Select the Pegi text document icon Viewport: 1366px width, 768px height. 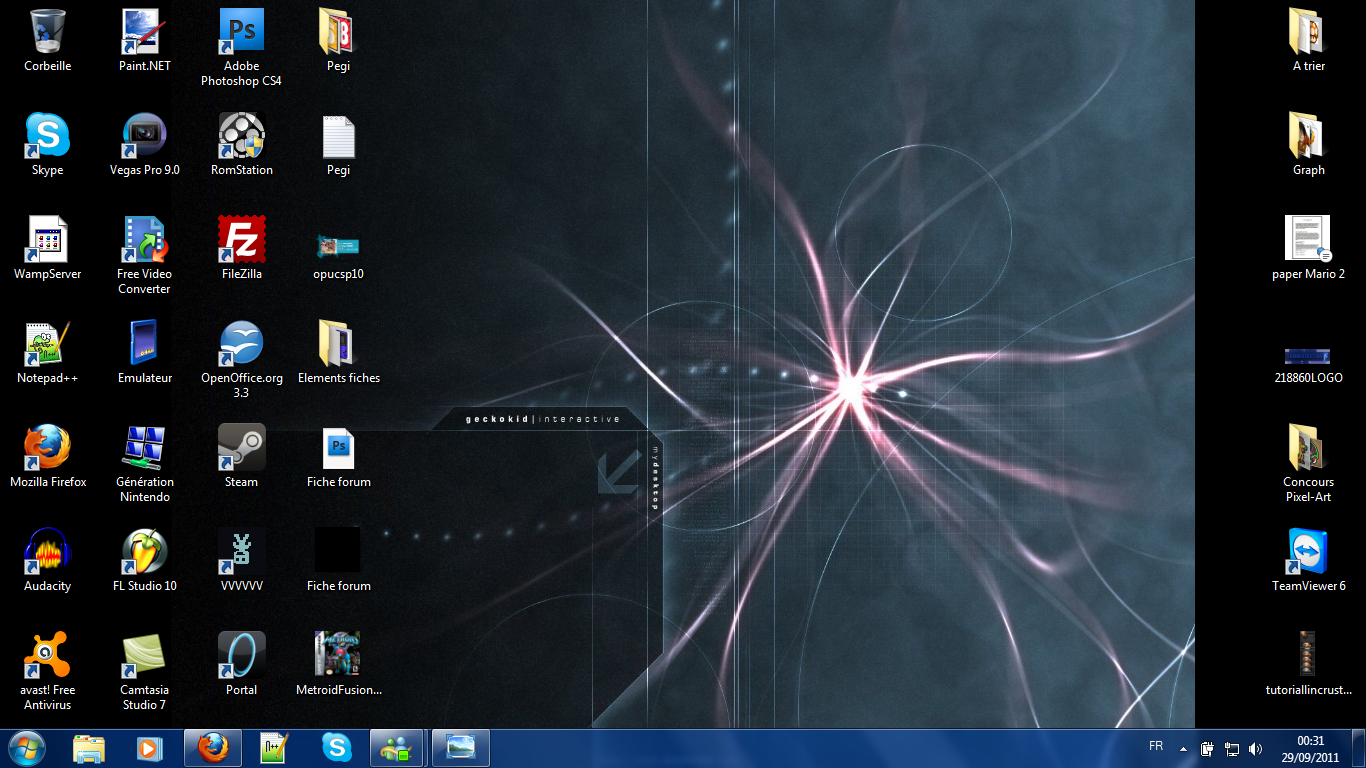coord(338,136)
